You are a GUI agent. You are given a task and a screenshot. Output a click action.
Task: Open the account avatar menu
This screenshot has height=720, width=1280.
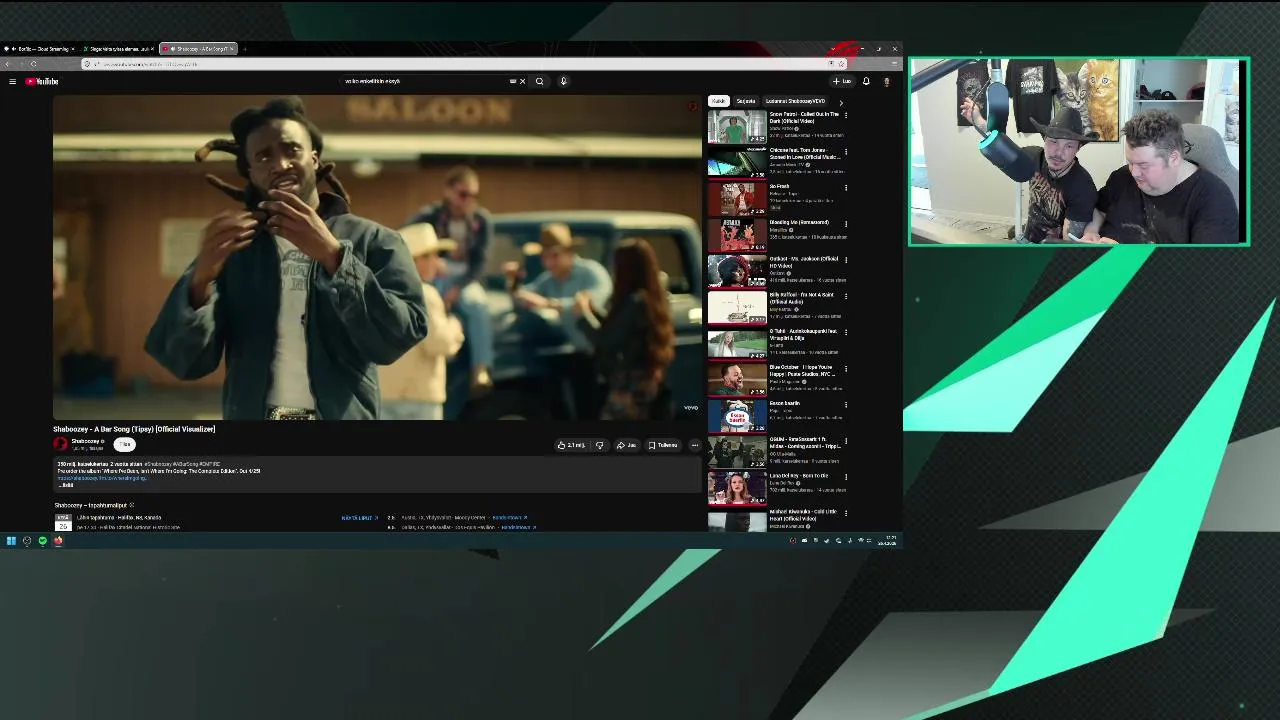pos(886,81)
